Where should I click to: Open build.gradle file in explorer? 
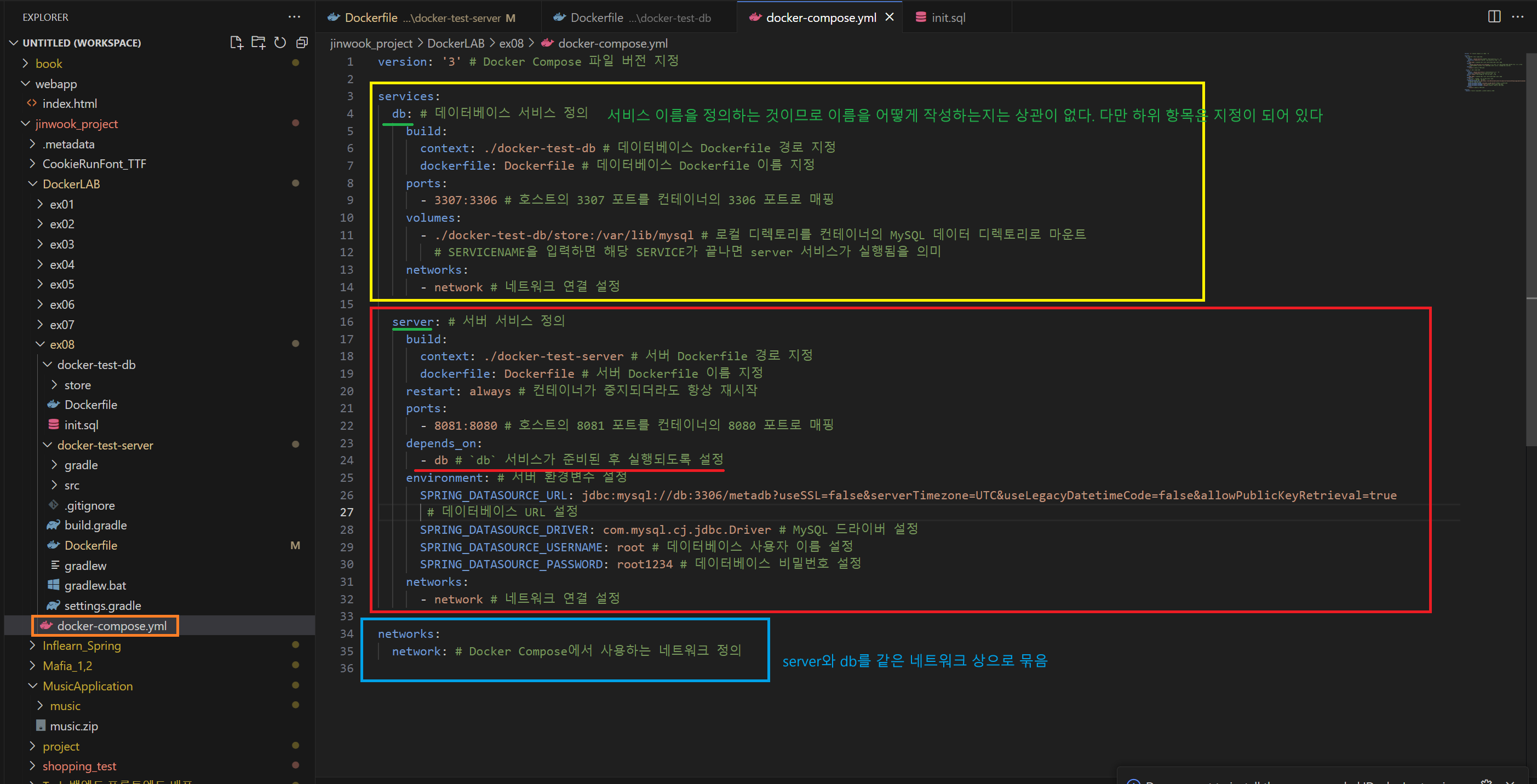pos(95,525)
